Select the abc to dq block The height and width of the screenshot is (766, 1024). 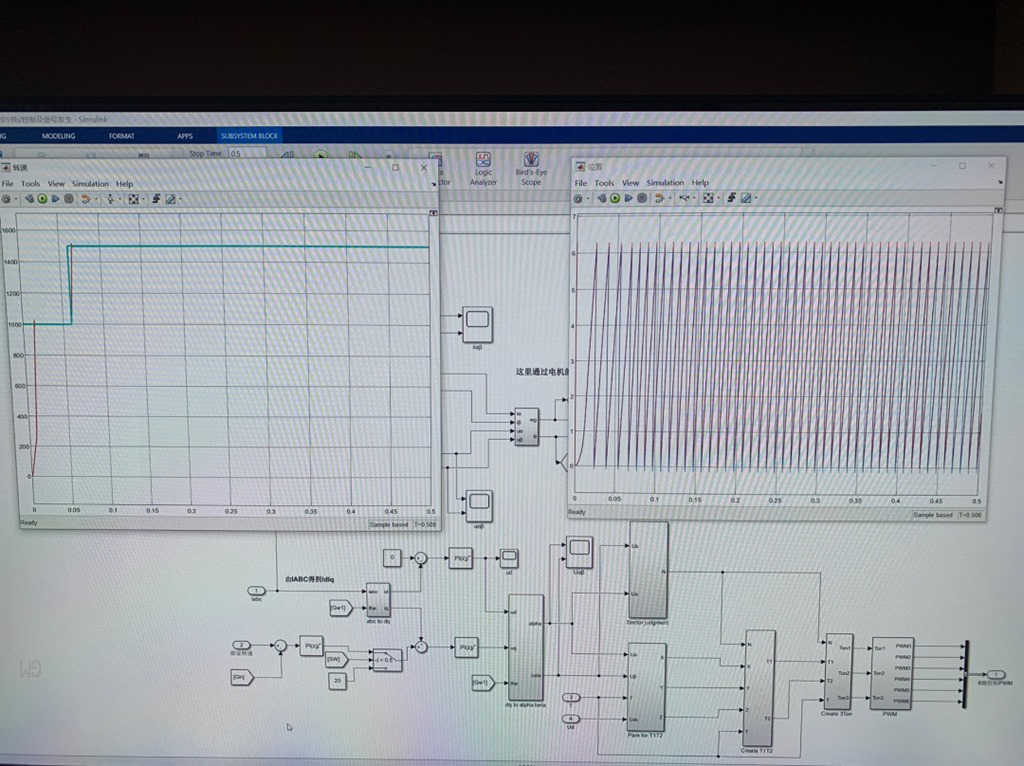[x=378, y=600]
